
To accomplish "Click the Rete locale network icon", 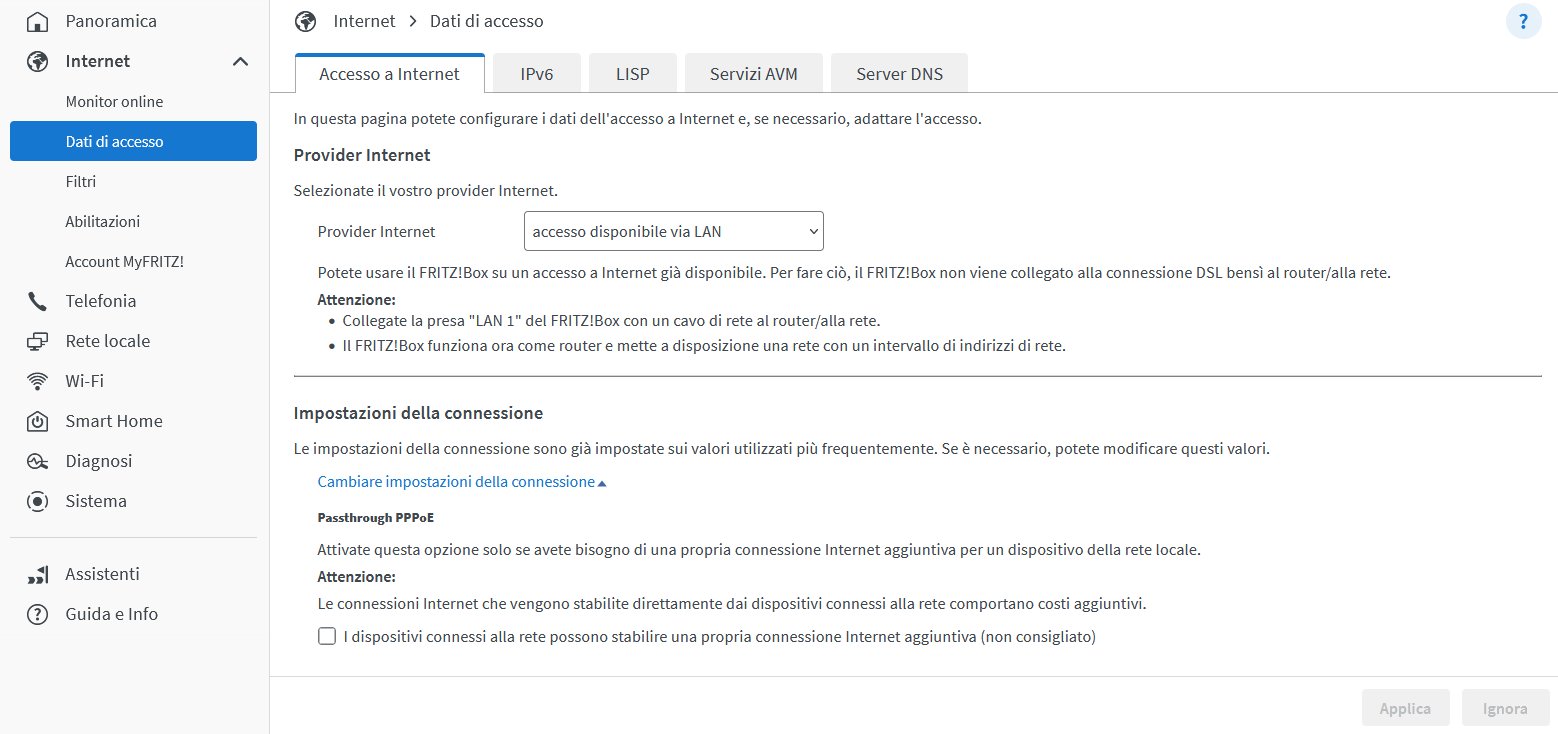I will point(37,341).
